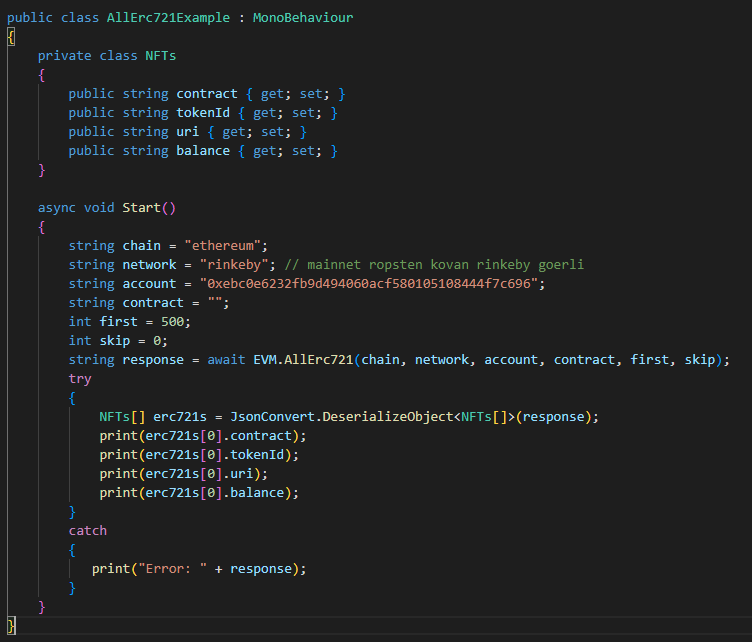Click the empty contract string value
Image resolution: width=752 pixels, height=642 pixels.
point(215,303)
